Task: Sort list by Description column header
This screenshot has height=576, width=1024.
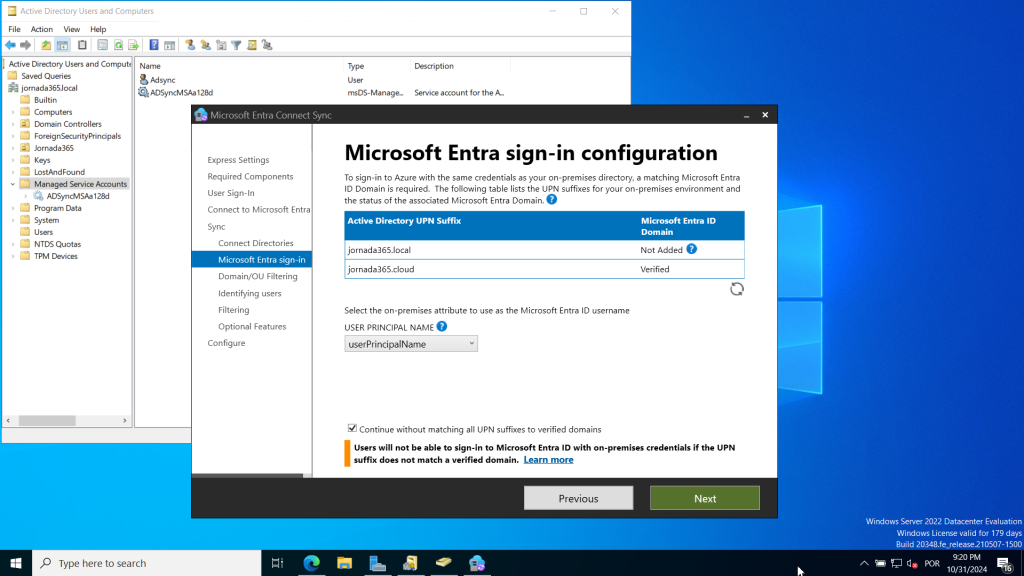Action: click(x=460, y=66)
